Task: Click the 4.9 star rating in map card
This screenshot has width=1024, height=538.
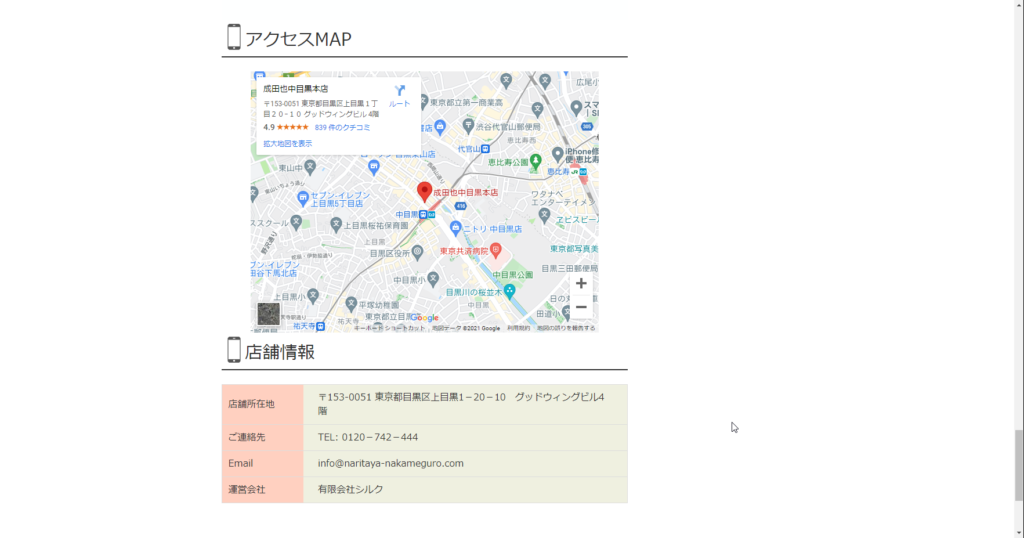Action: tap(285, 127)
